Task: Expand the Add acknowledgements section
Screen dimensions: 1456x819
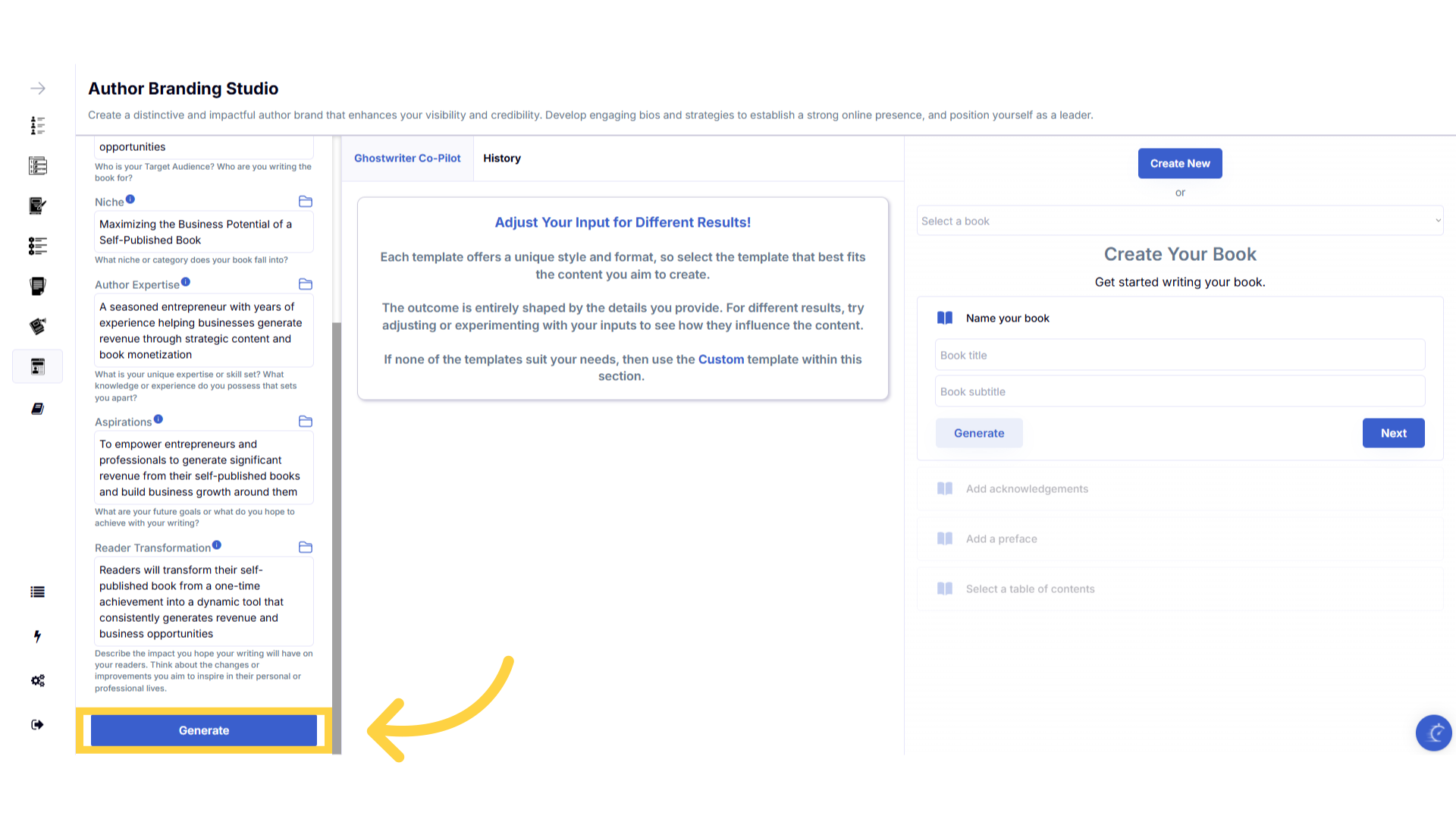Action: point(1027,489)
